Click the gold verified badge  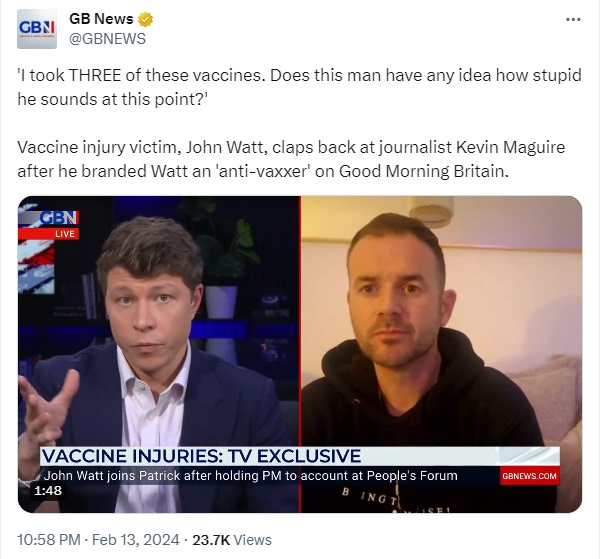point(145,19)
